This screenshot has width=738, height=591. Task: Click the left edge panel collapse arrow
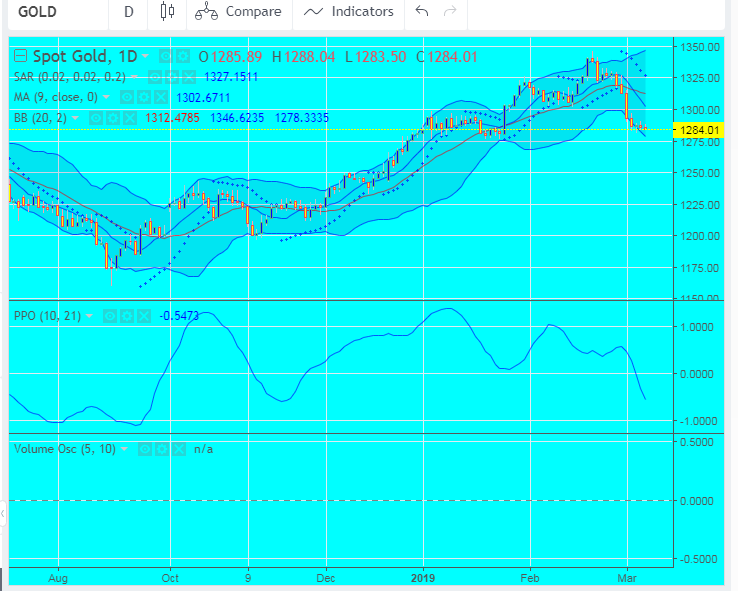tap(3, 513)
